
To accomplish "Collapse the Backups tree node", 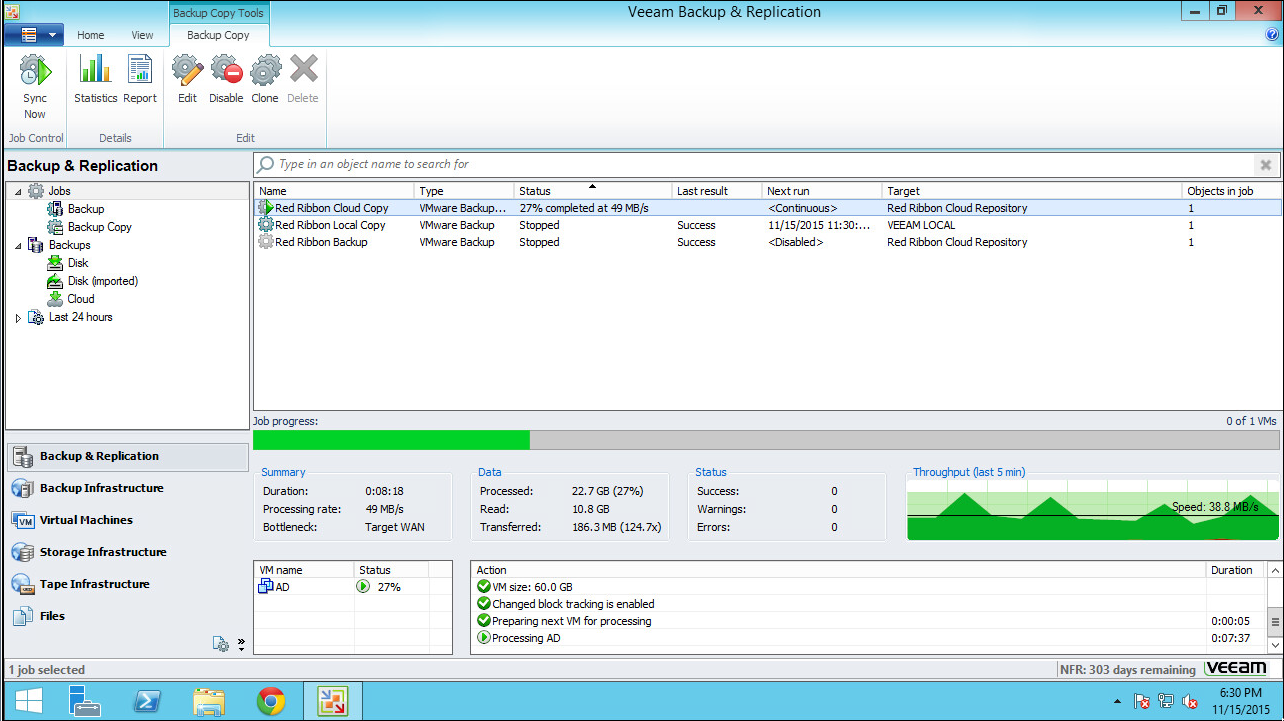I will [x=18, y=245].
